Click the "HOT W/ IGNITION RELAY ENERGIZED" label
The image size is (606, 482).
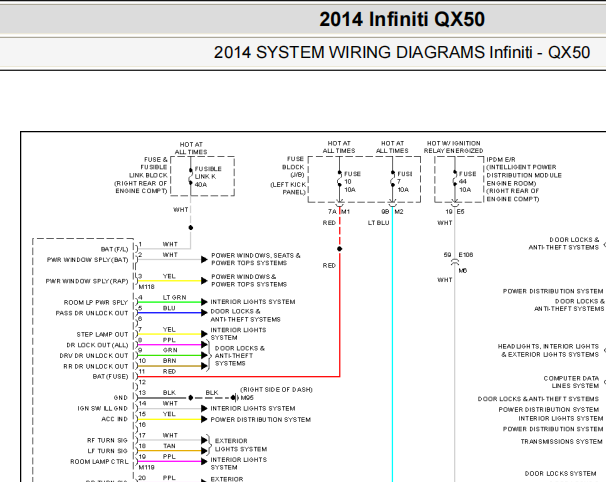pyautogui.click(x=453, y=147)
